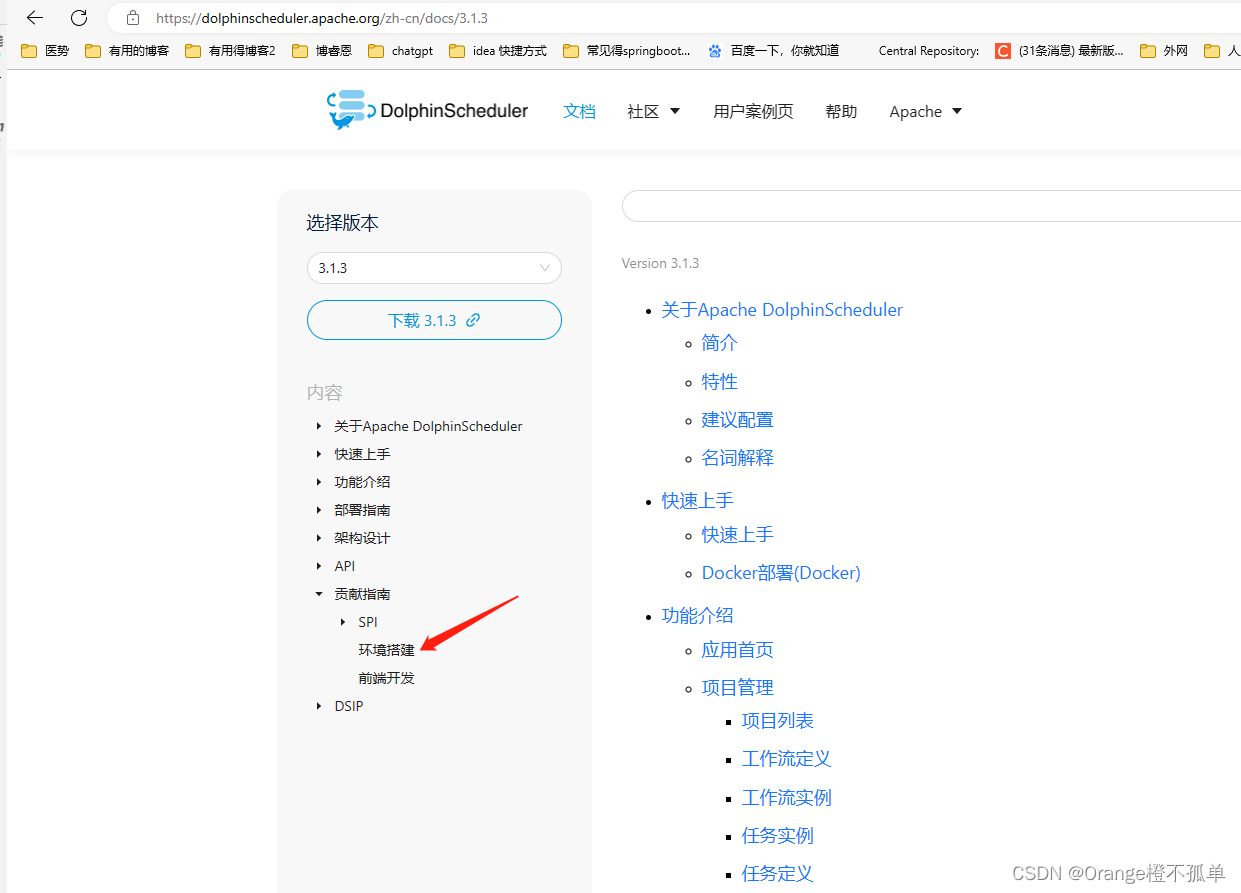Go back with the browser back arrow

click(35, 18)
